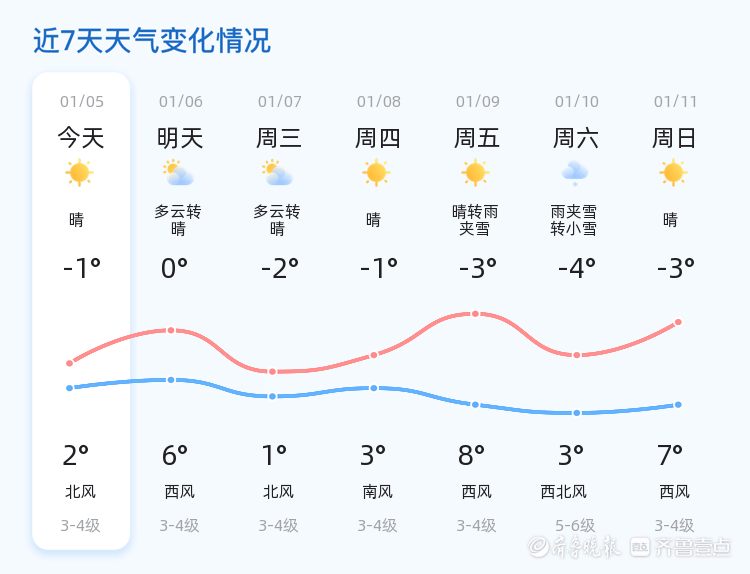750x574 pixels.
Task: Click the sunny icon for 今天
Action: pyautogui.click(x=79, y=173)
